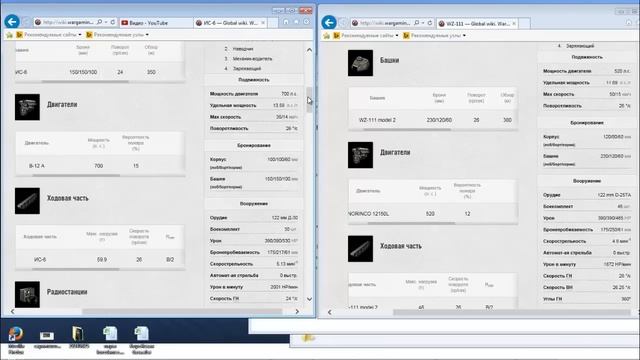
Task: Click the Ходовая часть heading in the left window
Action: [x=67, y=198]
